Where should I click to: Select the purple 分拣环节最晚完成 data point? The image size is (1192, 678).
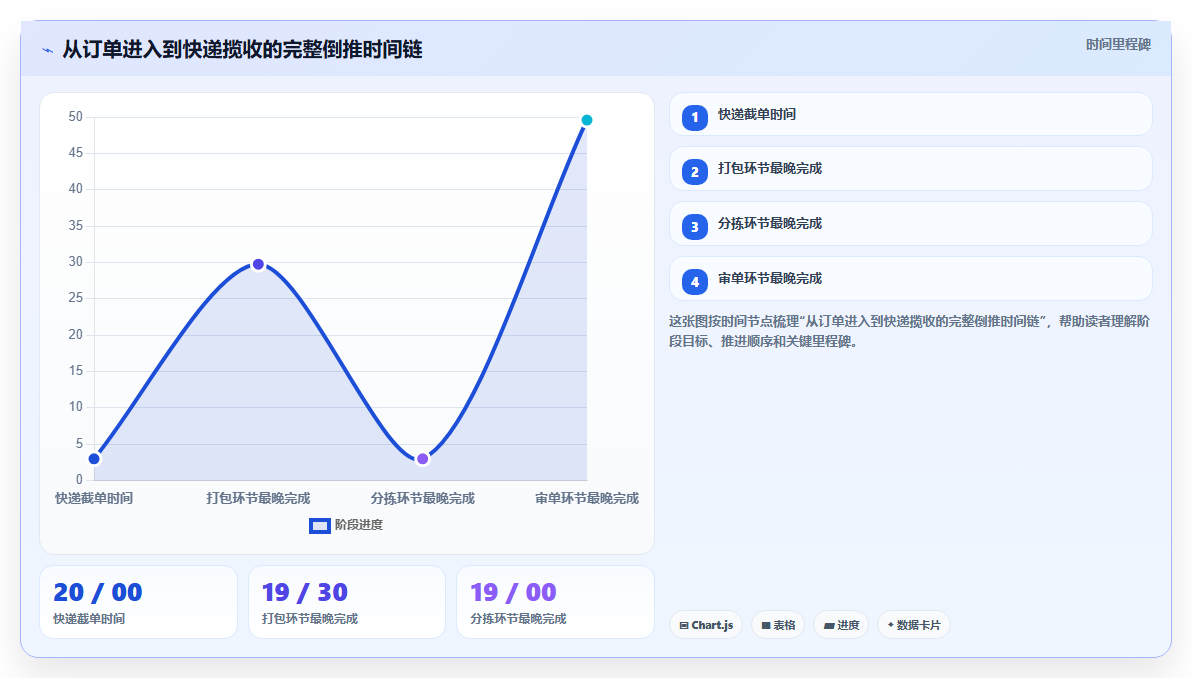[423, 459]
